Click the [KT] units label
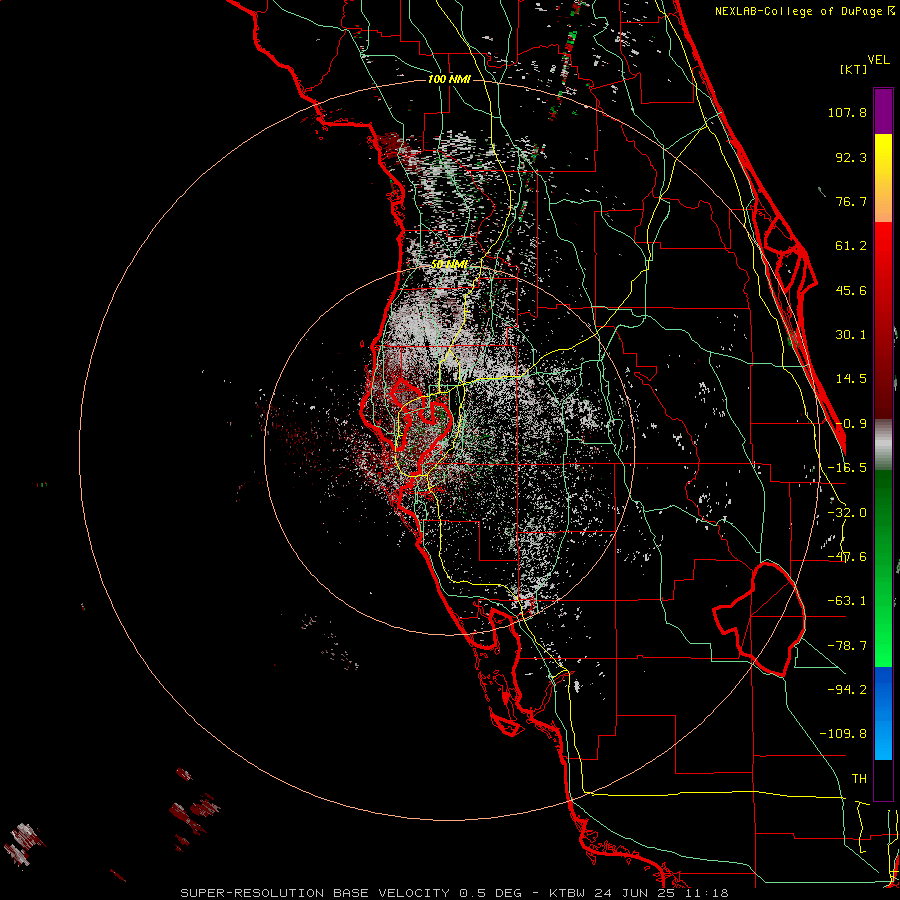This screenshot has width=900, height=900. (x=854, y=69)
